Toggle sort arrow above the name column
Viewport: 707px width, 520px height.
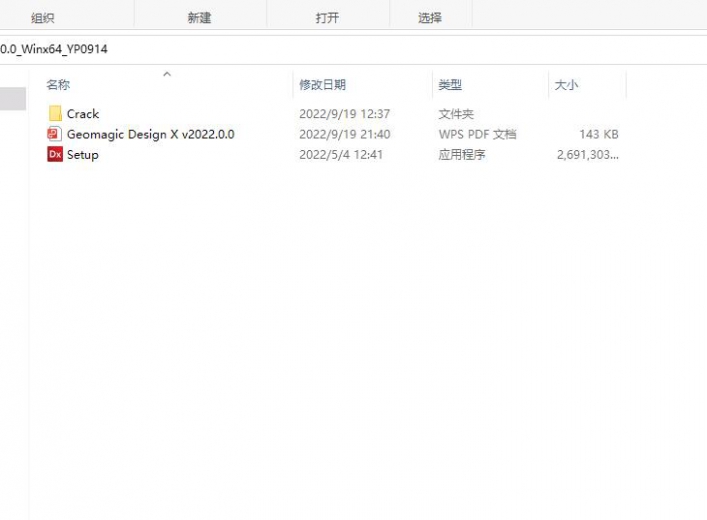pyautogui.click(x=167, y=74)
